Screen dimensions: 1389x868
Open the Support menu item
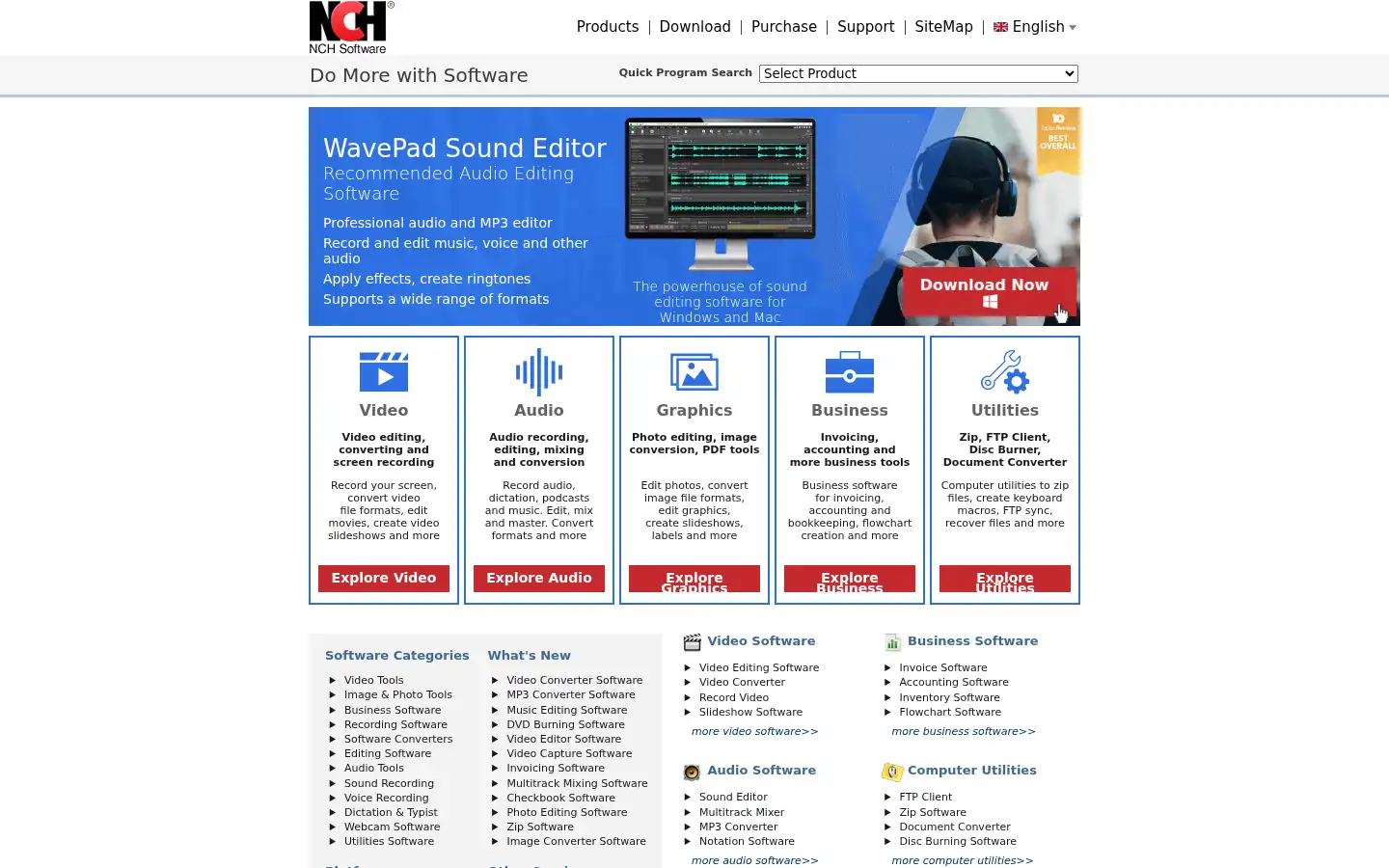866,27
